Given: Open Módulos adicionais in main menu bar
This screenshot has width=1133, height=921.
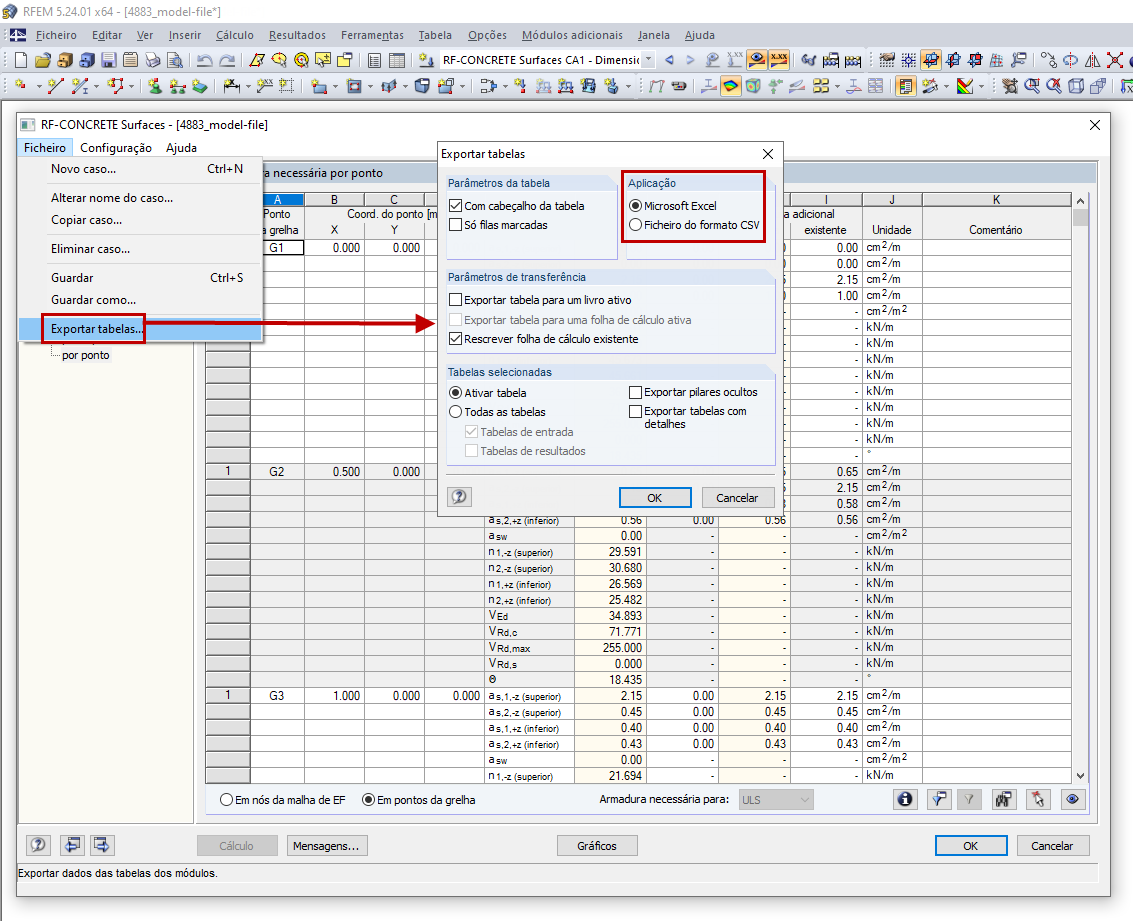Looking at the screenshot, I should point(572,35).
